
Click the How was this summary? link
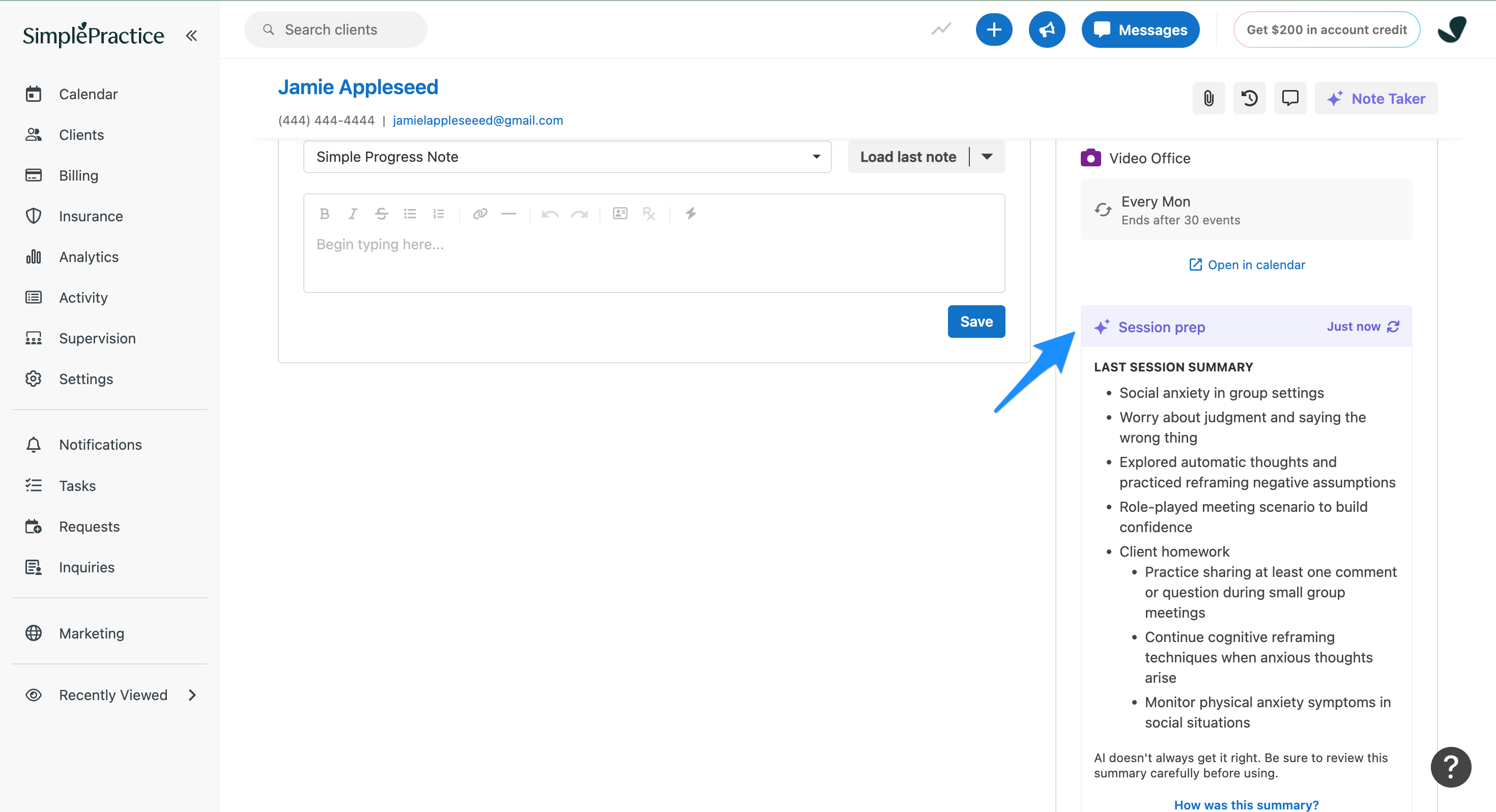point(1246,804)
